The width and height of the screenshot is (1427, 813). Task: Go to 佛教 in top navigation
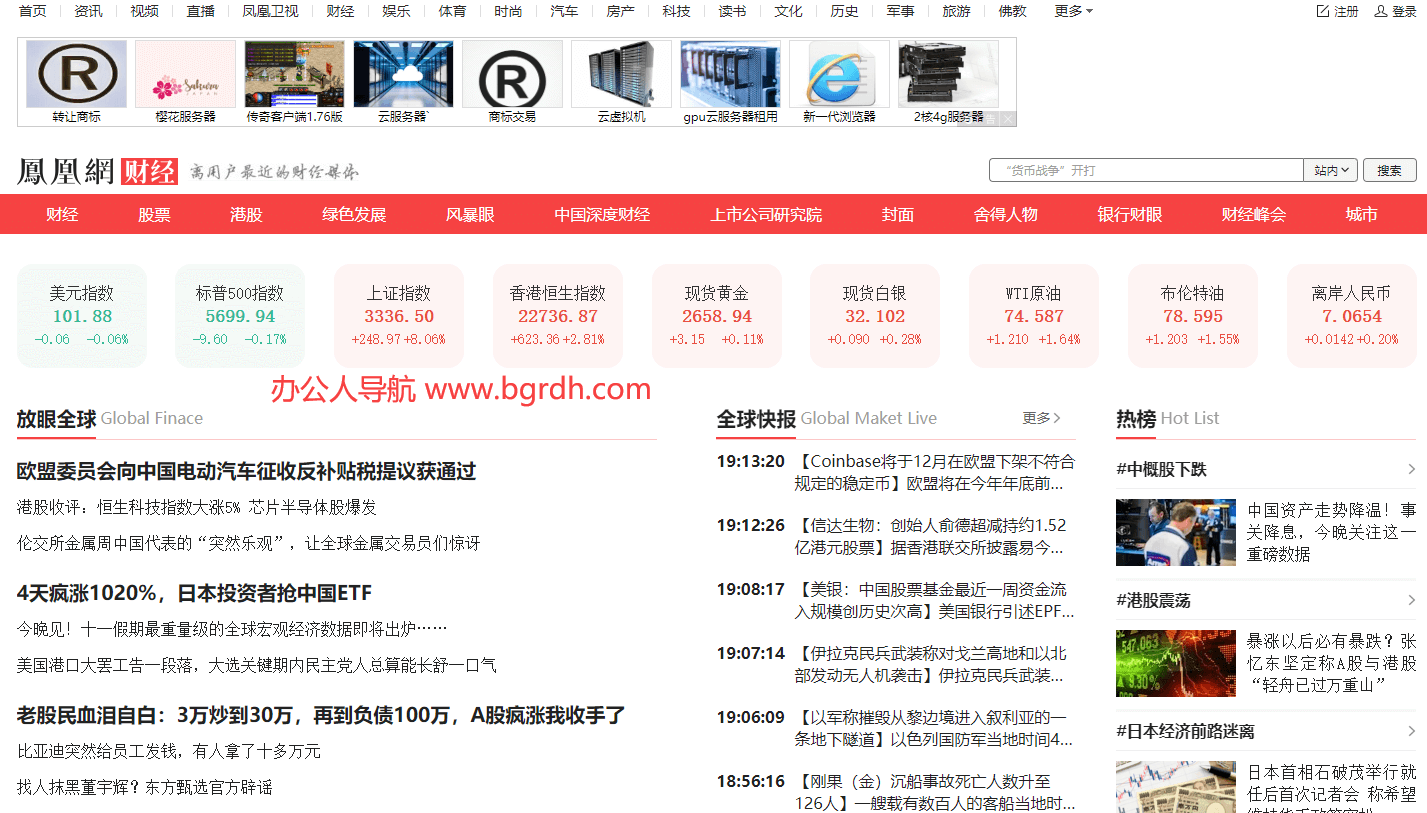point(1012,11)
